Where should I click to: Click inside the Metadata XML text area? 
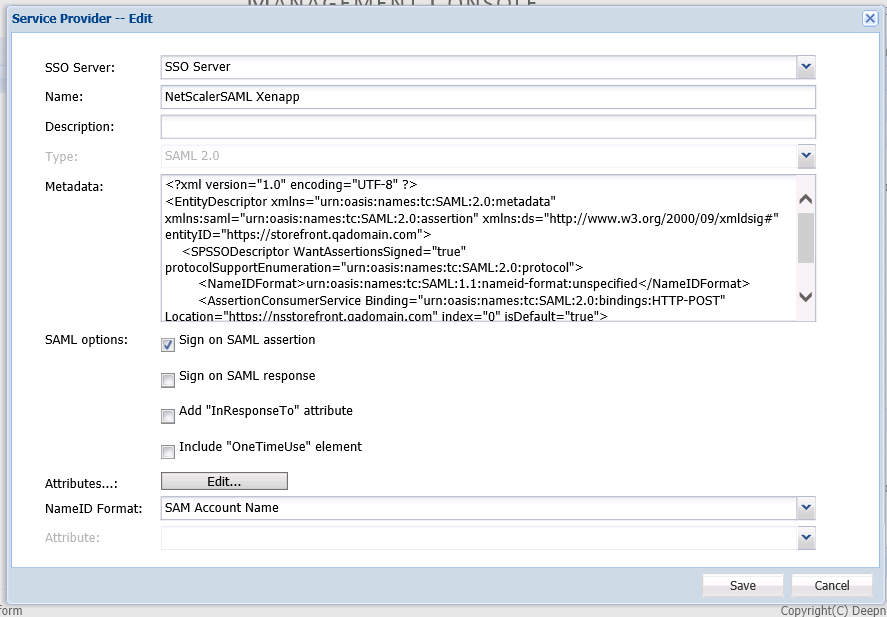(478, 248)
